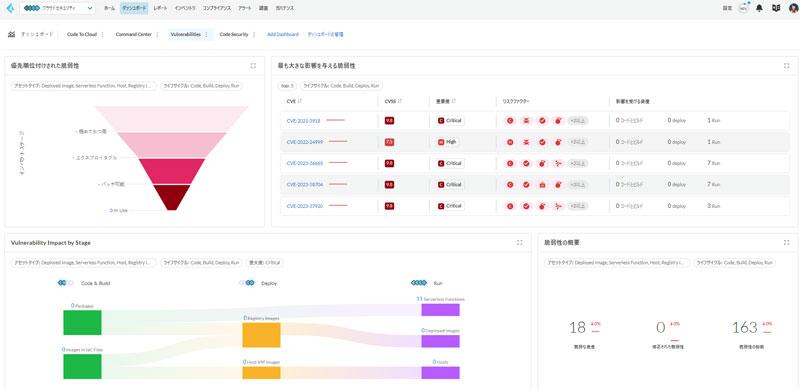Viewport: 800px width, 389px height.
Task: Open the アラート menu
Action: tap(244, 8)
